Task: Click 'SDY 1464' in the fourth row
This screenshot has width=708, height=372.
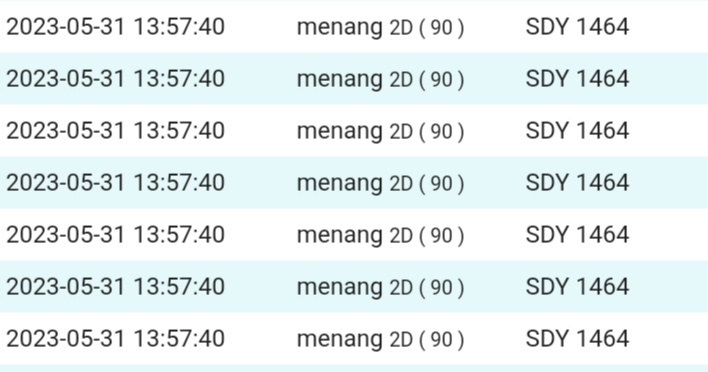Action: pyautogui.click(x=577, y=182)
